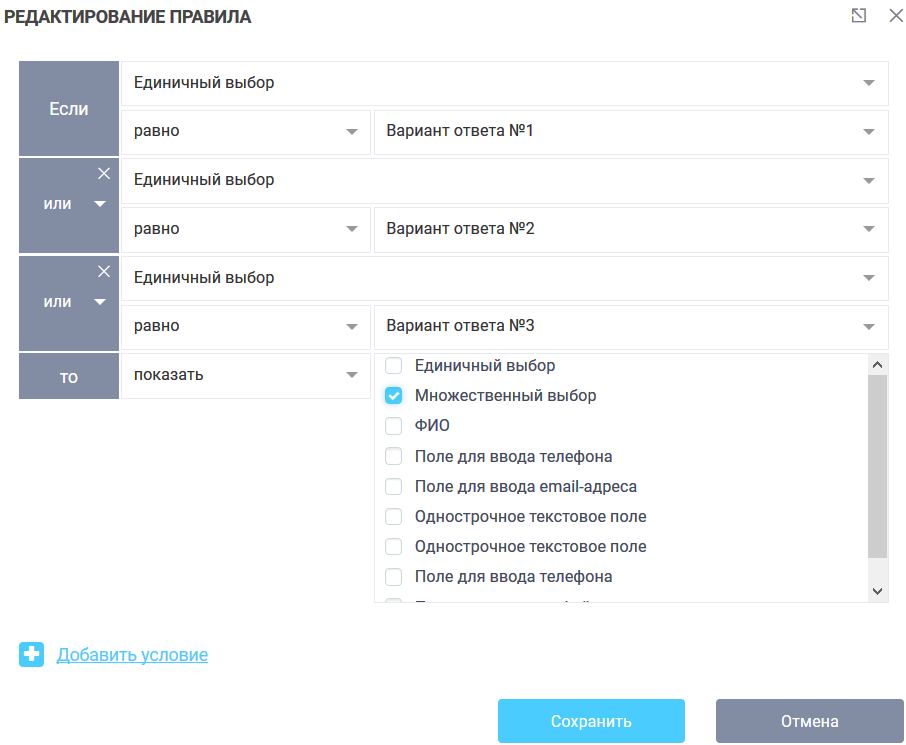Screen dimensions: 906x745
Task: Open the Если question selector dropdown
Action: pos(504,83)
